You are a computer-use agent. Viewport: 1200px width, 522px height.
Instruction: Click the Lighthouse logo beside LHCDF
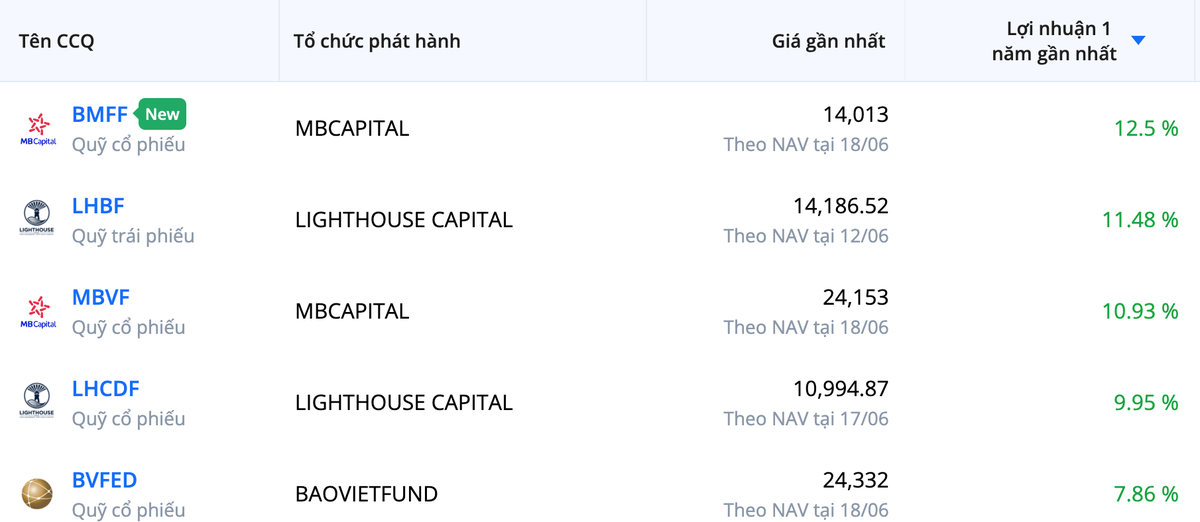coord(38,402)
